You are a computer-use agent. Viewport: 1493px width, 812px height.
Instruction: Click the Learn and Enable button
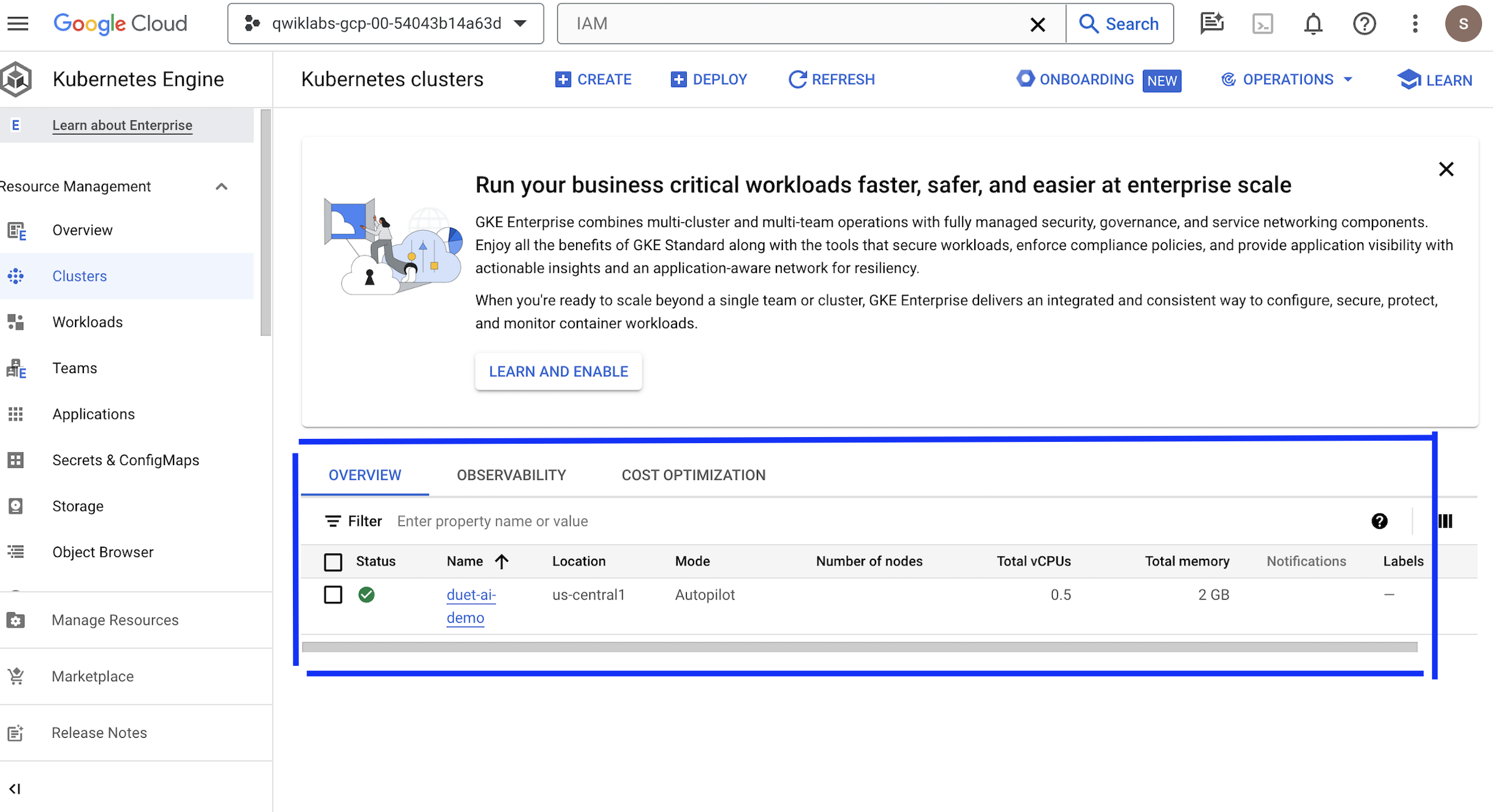[558, 372]
